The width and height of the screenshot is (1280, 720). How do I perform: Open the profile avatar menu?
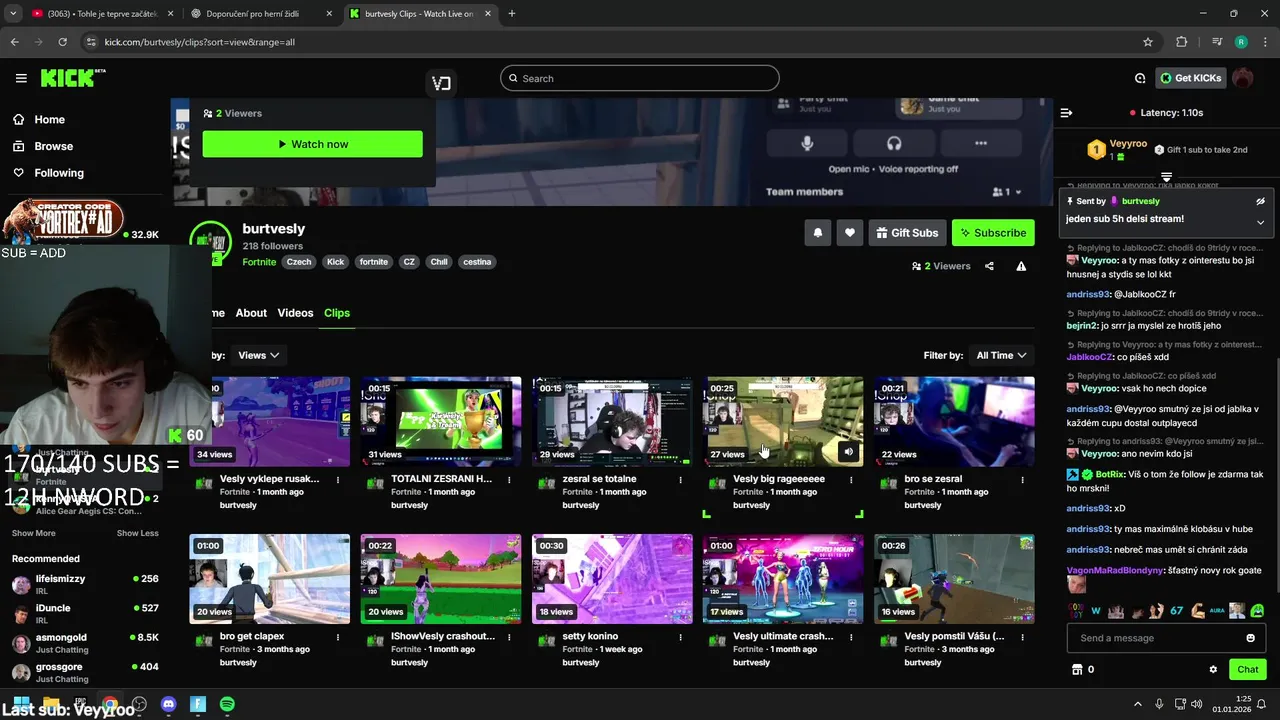pos(1243,78)
